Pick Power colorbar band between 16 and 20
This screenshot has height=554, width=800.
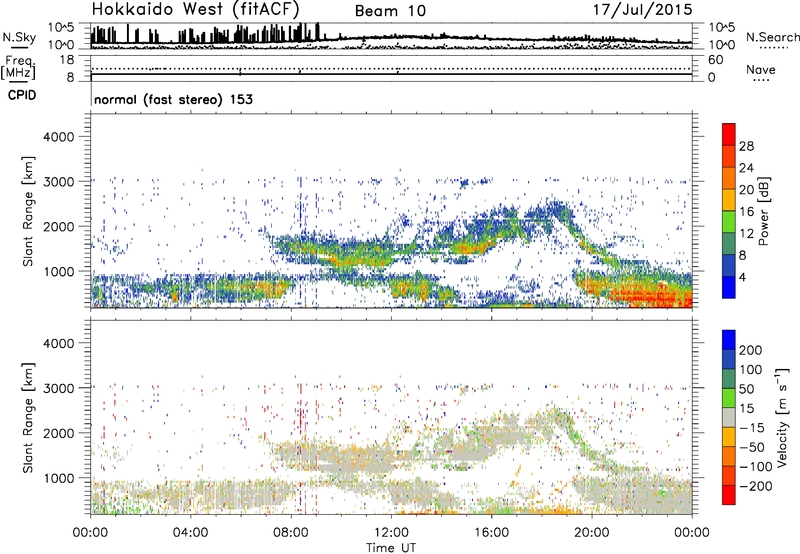click(x=729, y=200)
